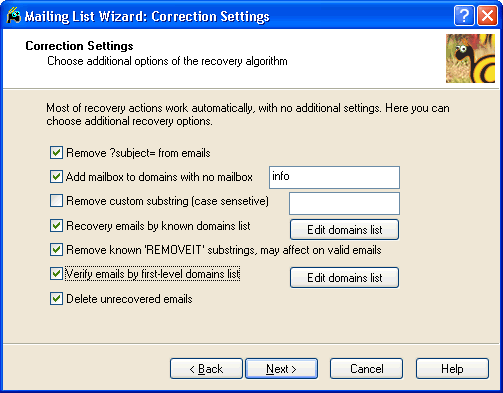Proceed with the Next button

[x=282, y=369]
